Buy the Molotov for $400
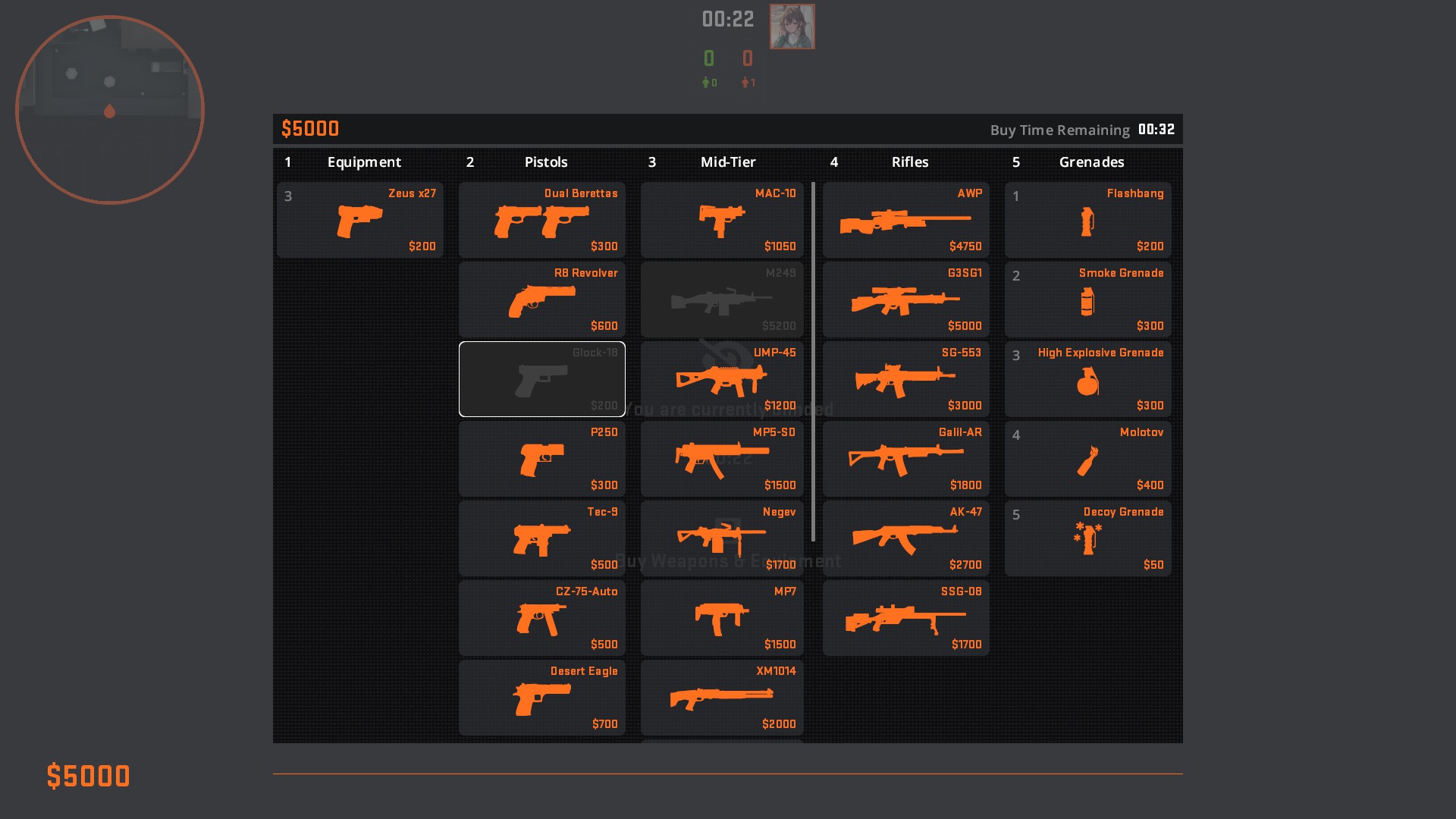The image size is (1456, 819). tap(1087, 459)
